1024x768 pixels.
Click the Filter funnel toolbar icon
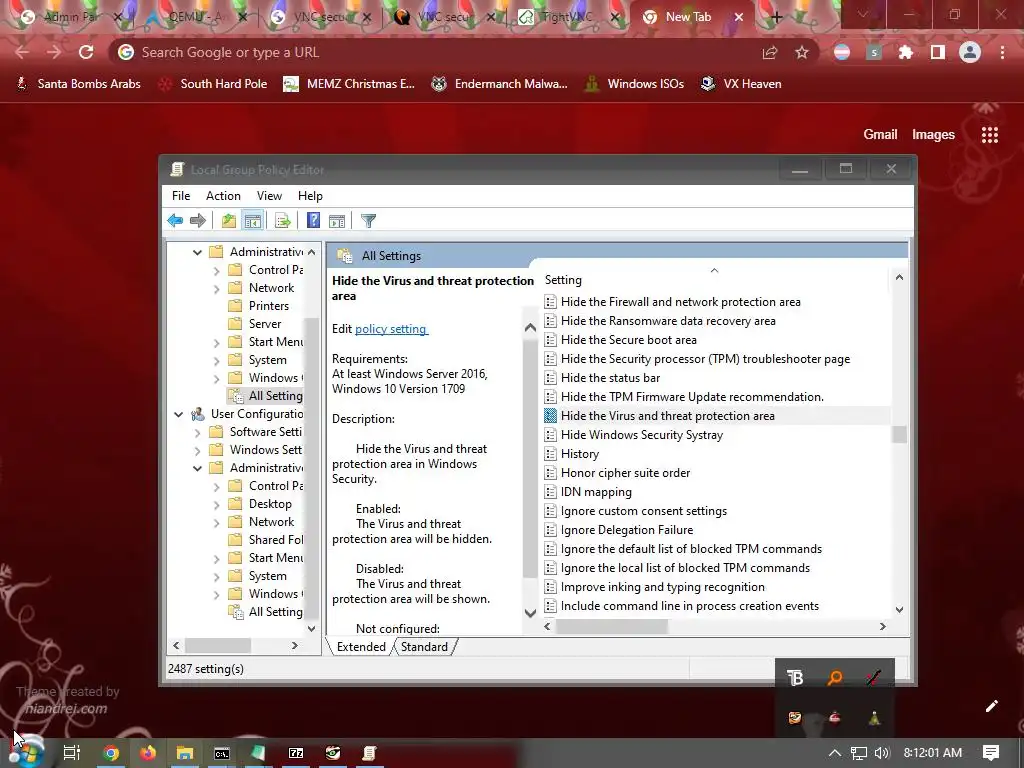[x=368, y=221]
